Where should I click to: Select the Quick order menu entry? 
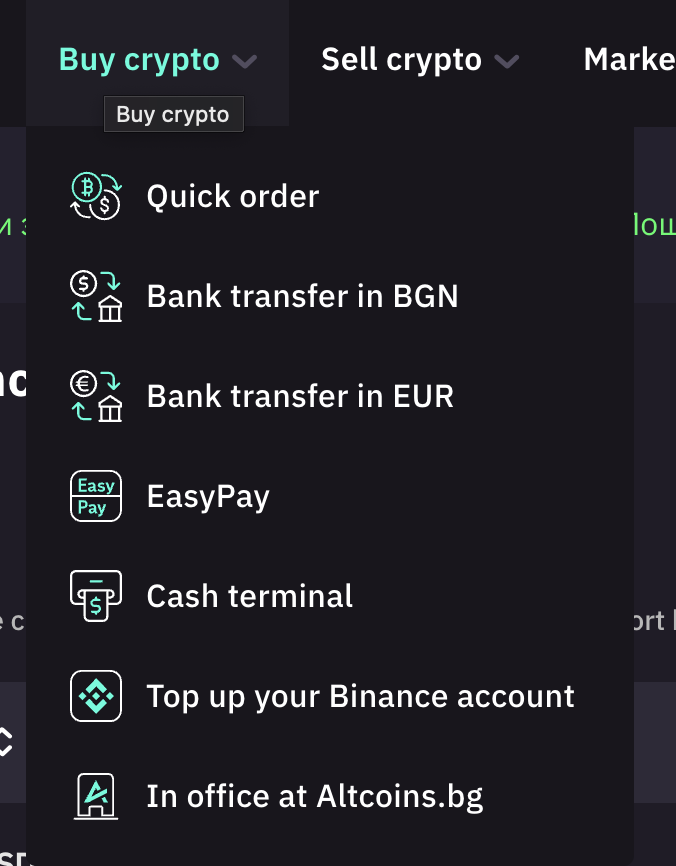(x=233, y=196)
